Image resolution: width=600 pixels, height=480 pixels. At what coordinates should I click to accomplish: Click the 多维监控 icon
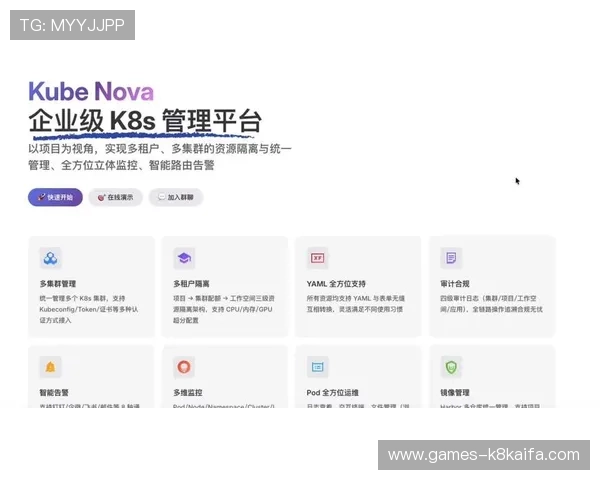(x=184, y=367)
